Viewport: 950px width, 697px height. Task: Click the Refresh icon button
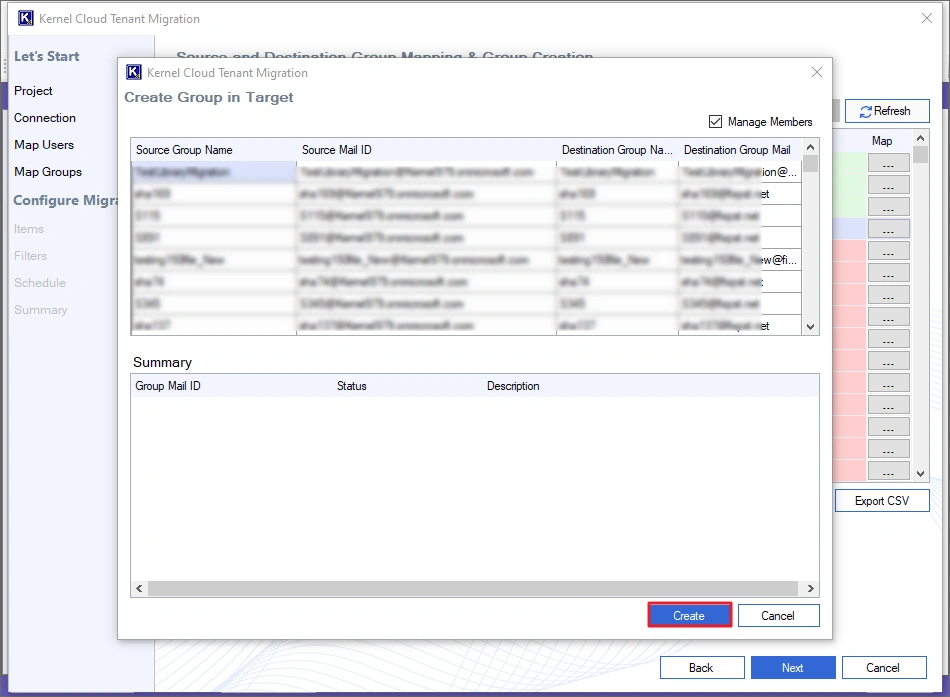pos(886,111)
